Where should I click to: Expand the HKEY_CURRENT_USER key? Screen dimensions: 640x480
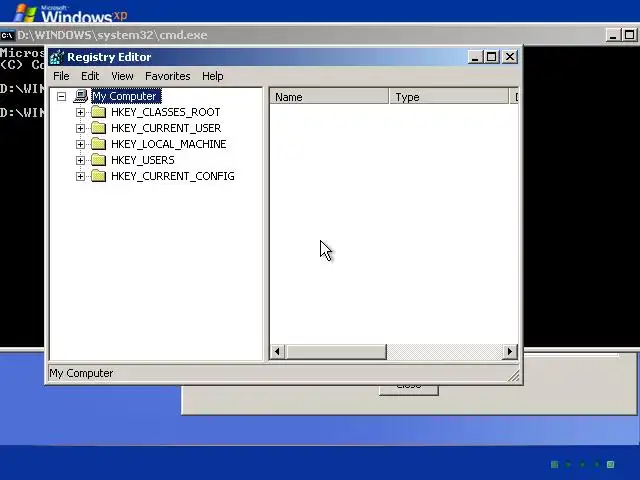(x=80, y=128)
